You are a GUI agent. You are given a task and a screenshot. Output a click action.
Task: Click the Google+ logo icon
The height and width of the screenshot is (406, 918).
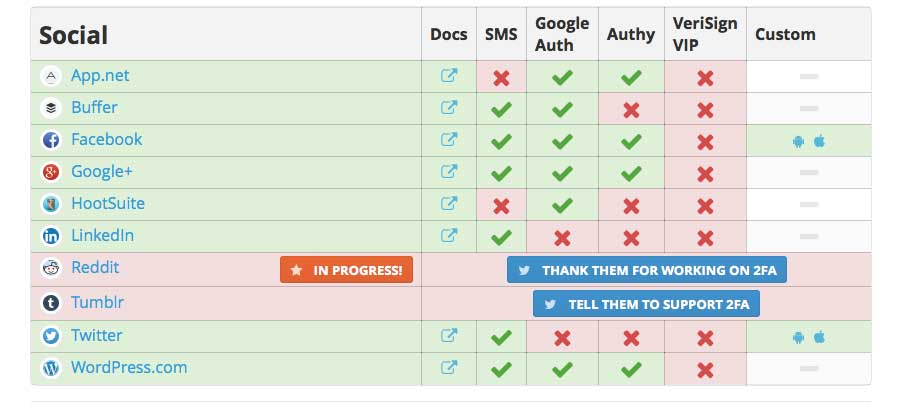click(x=51, y=172)
